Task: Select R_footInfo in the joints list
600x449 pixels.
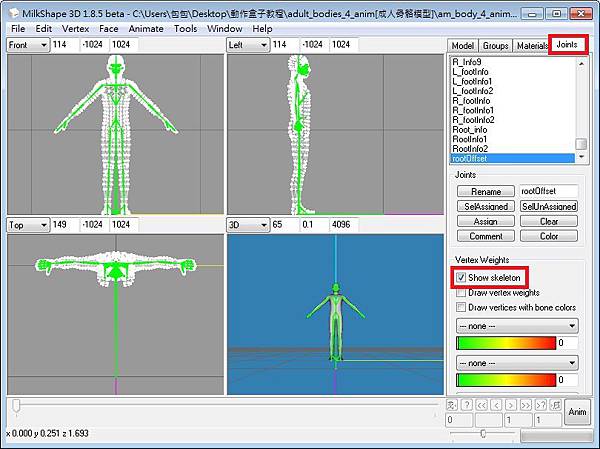Action: point(513,101)
